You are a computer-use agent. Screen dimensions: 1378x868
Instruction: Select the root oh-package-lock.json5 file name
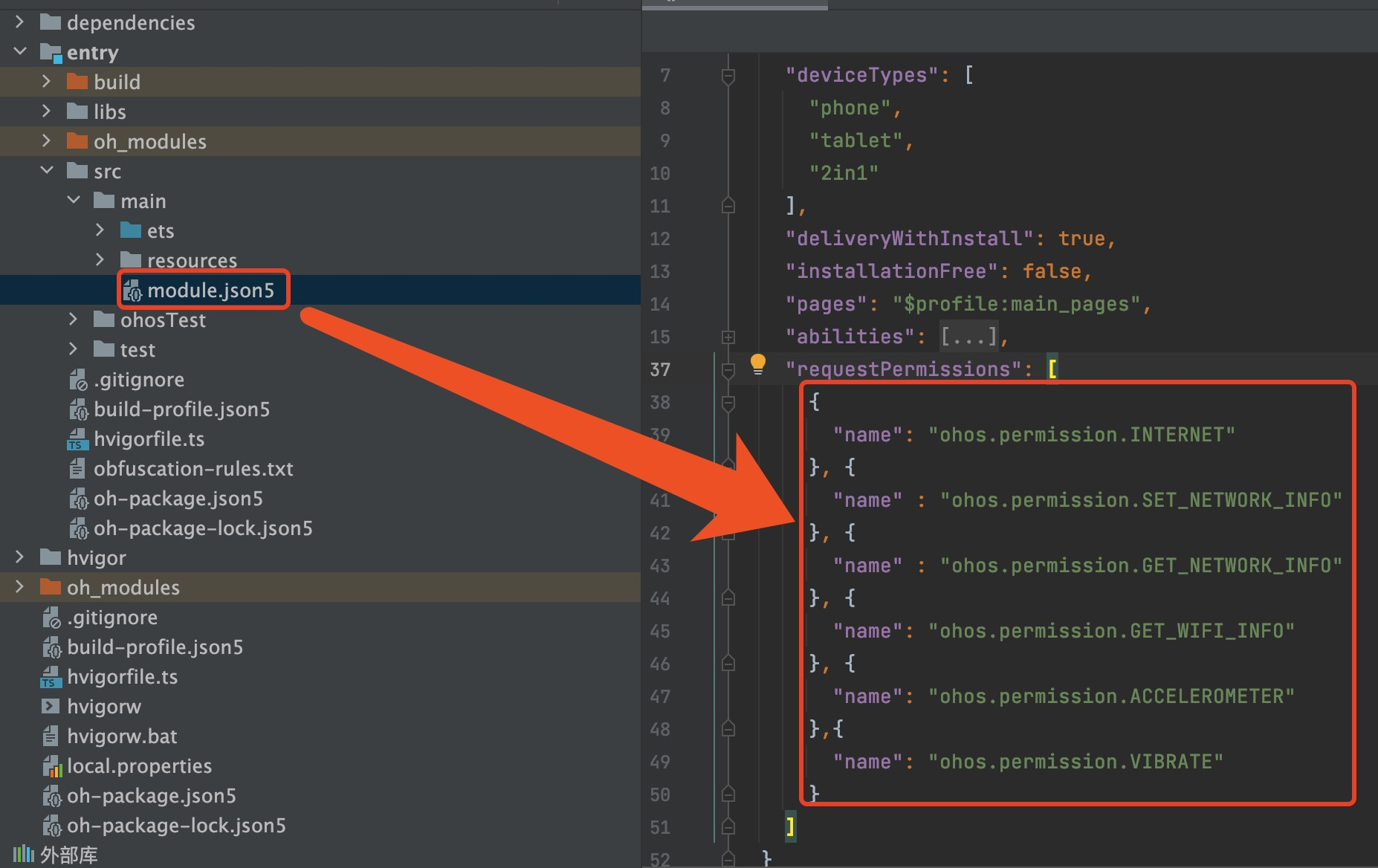[176, 826]
